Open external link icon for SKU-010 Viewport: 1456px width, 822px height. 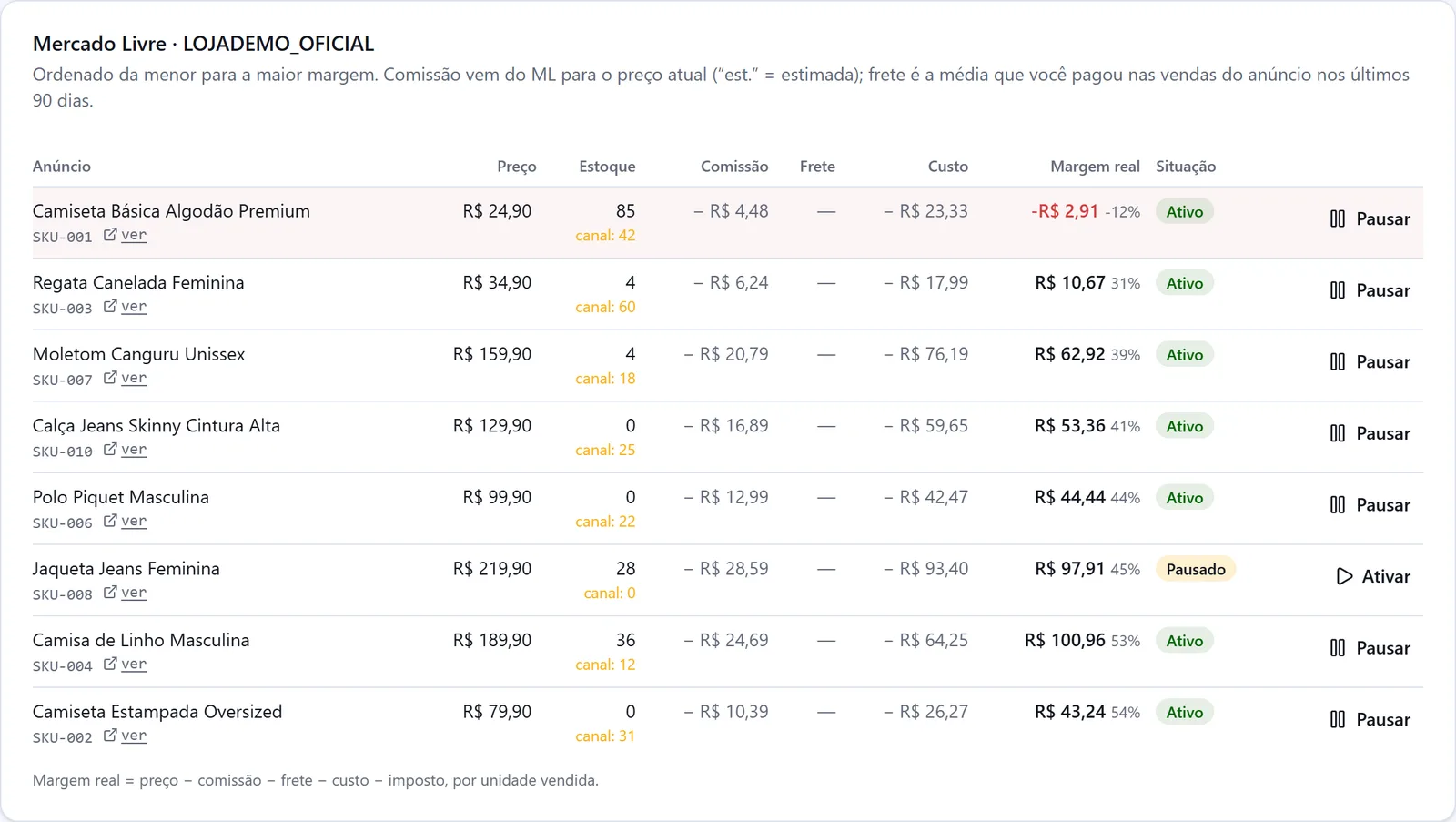point(110,450)
